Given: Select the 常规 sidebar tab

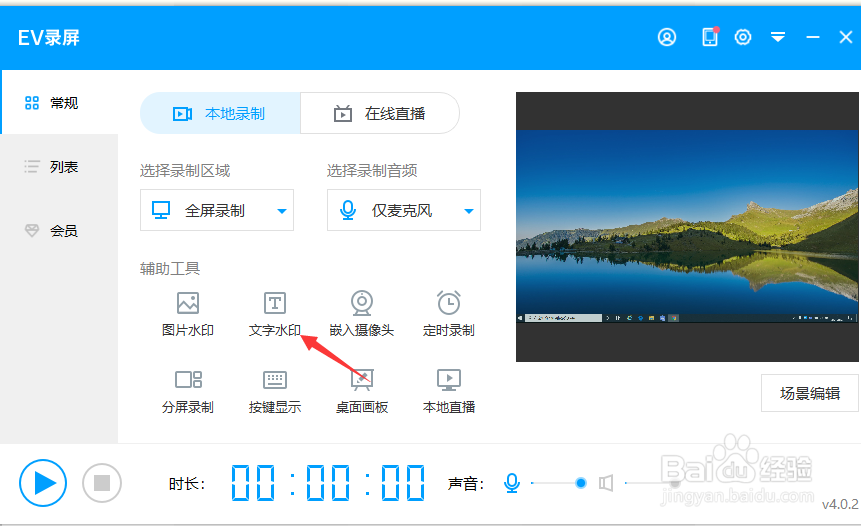Looking at the screenshot, I should point(59,102).
